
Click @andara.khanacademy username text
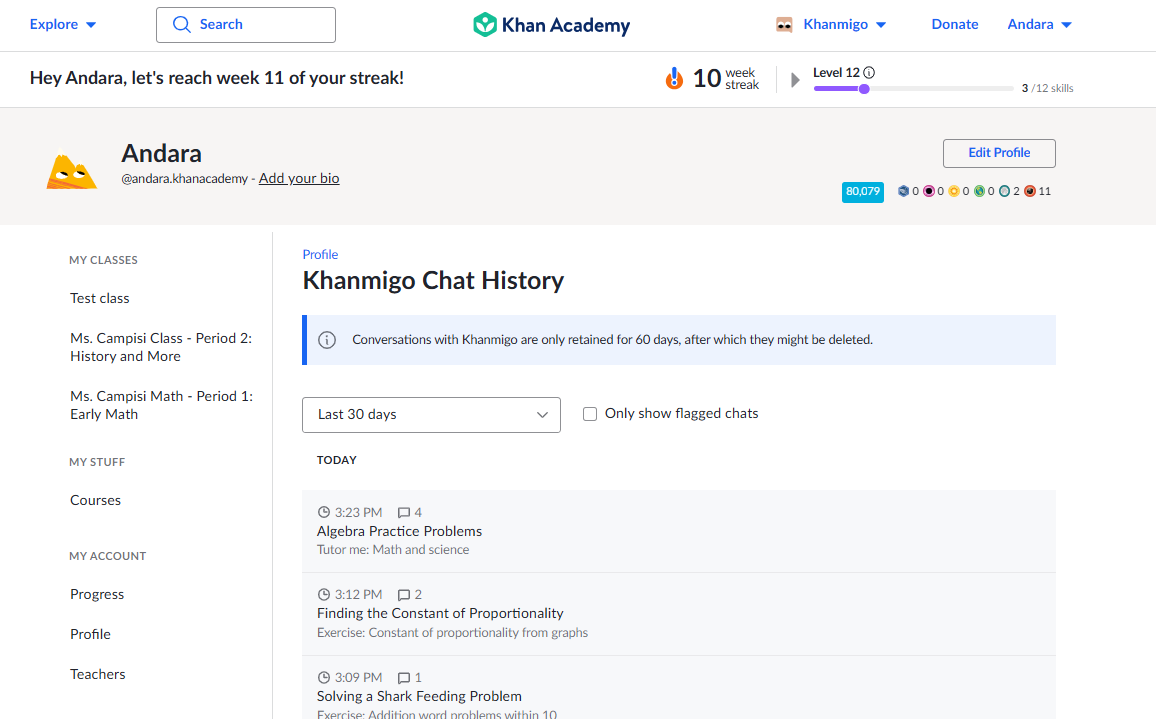(x=184, y=178)
